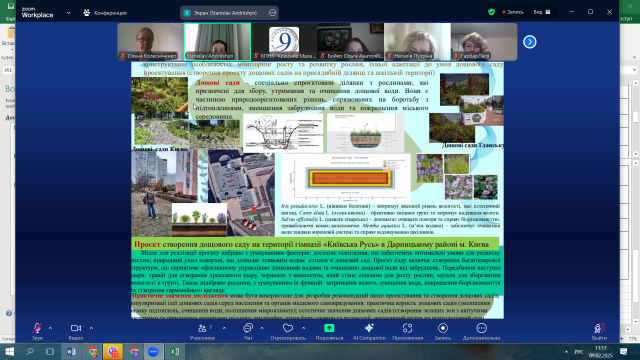Open Zoom Workplace menu dropdown arrow
640x360 pixels.
pyautogui.click(x=69, y=13)
